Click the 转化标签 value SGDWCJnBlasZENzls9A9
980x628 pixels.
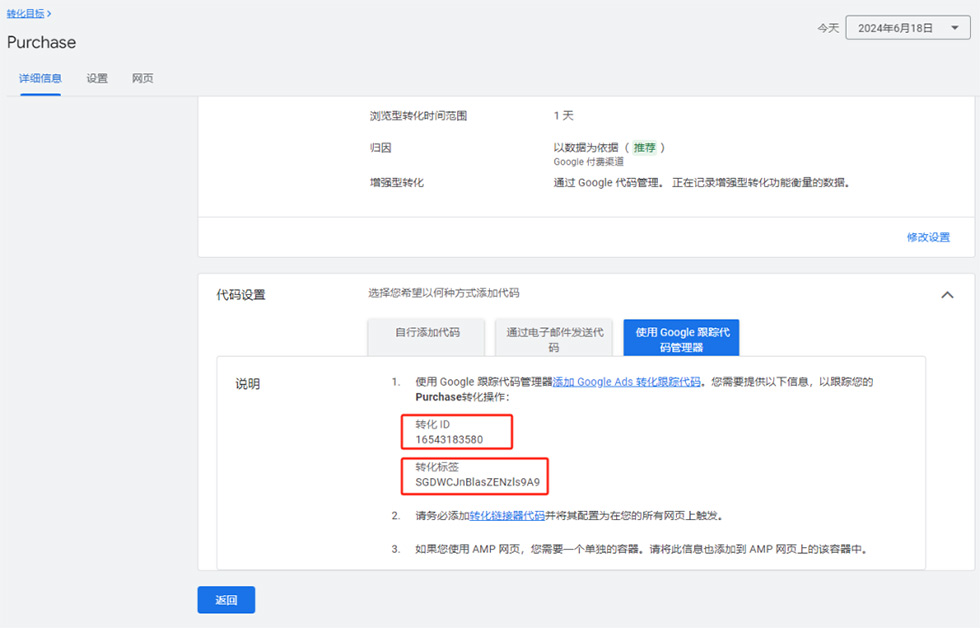coord(477,482)
